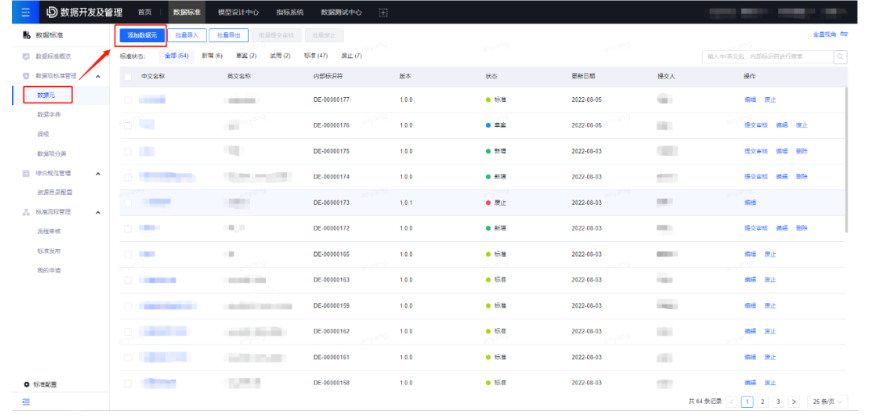Filter by 全部 (64) status tab
Screen dimensions: 871x418
(x=177, y=56)
